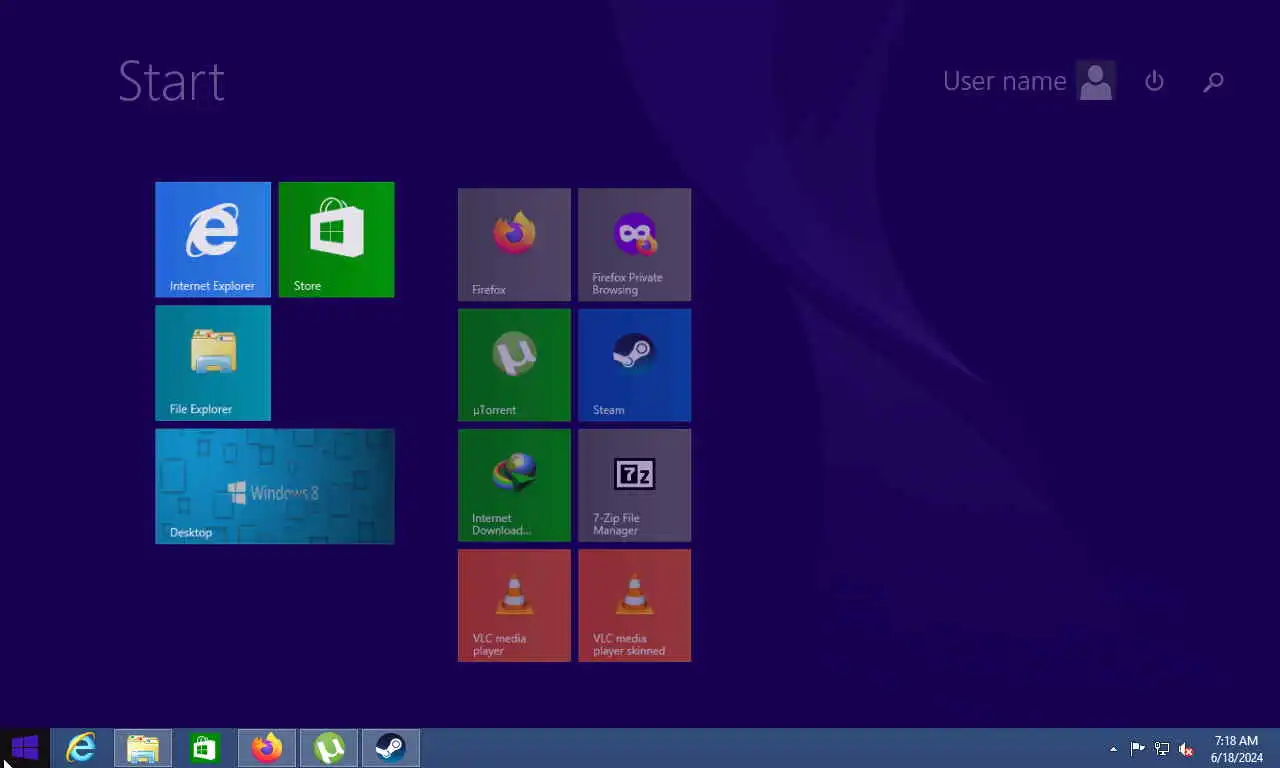Open the Internet Explorer tile
Image resolution: width=1280 pixels, height=768 pixels.
click(213, 239)
